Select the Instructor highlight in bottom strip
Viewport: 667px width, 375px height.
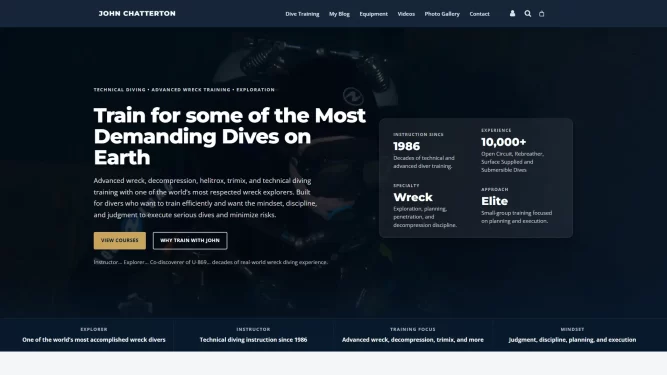point(253,335)
